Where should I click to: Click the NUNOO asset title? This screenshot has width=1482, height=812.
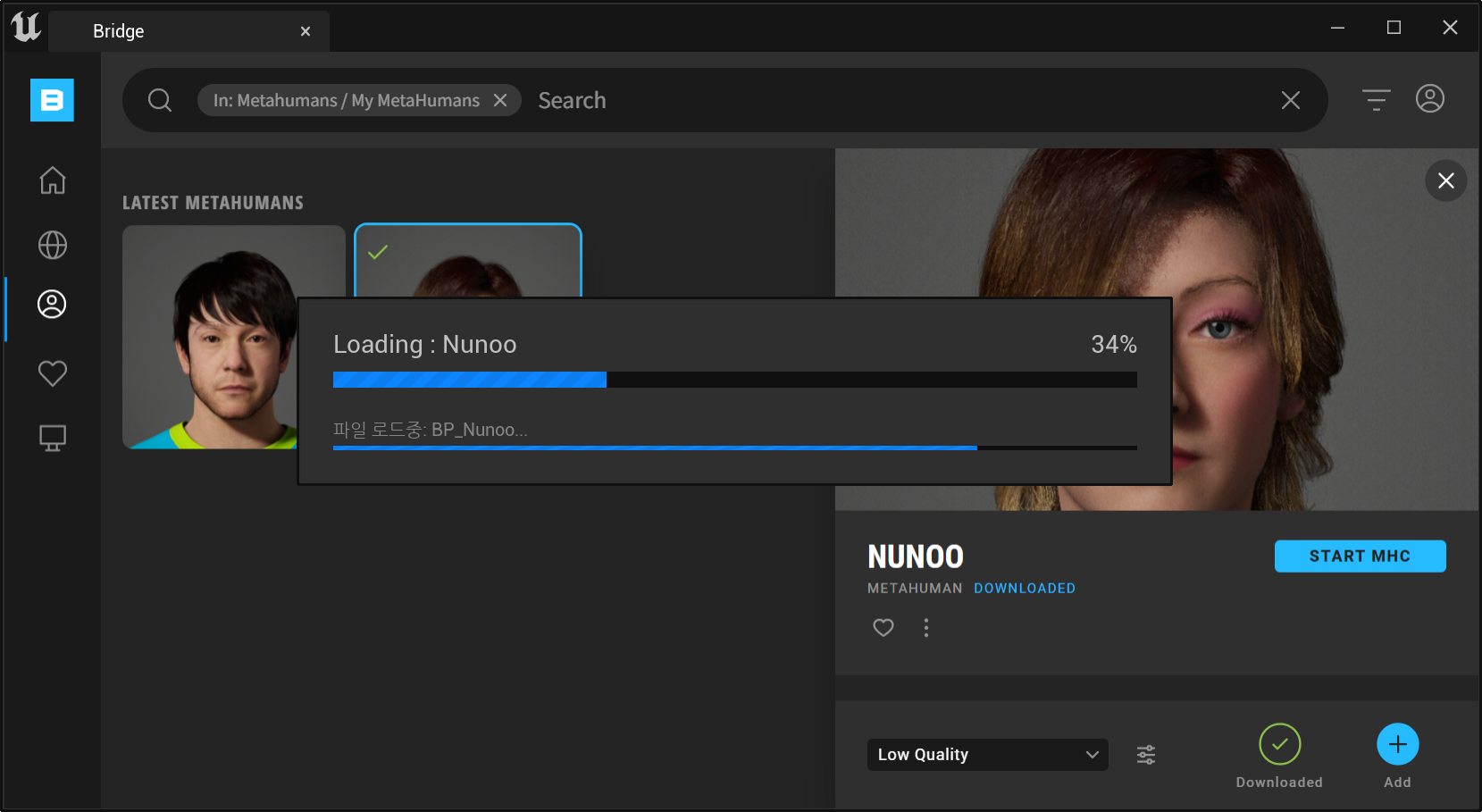916,557
